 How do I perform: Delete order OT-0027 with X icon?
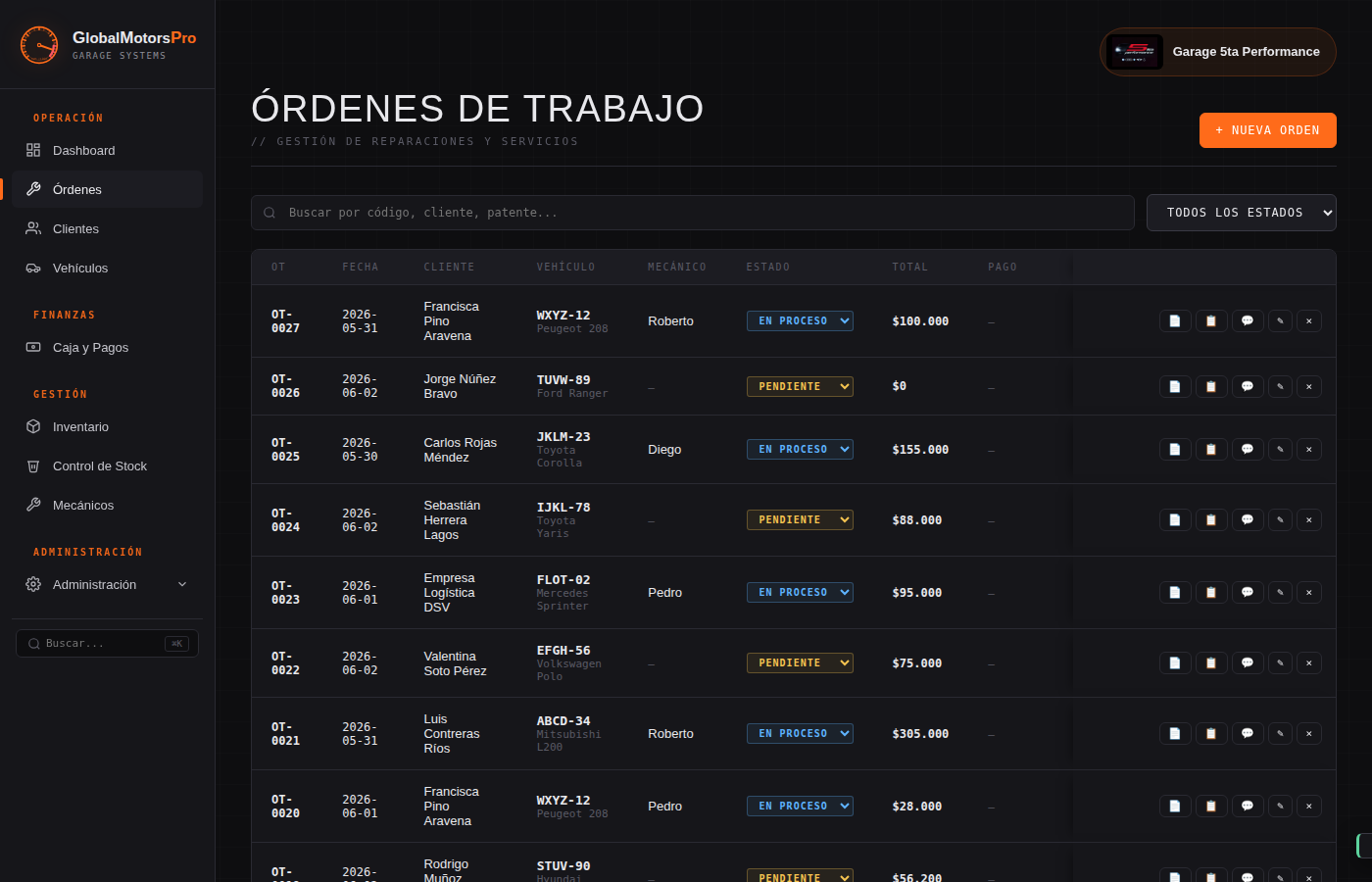point(1309,320)
